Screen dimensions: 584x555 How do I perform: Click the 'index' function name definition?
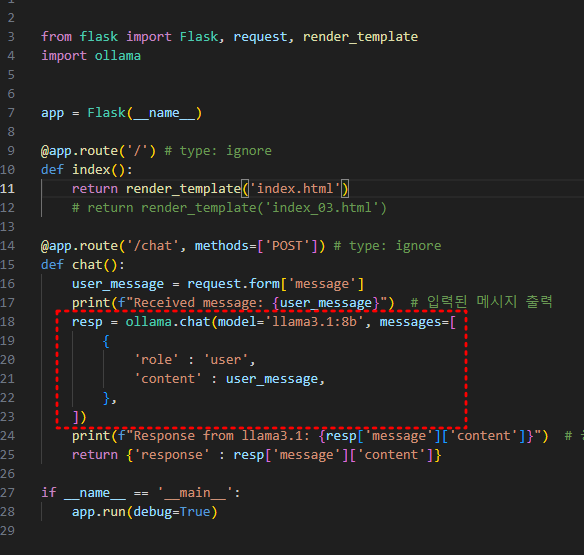point(91,169)
